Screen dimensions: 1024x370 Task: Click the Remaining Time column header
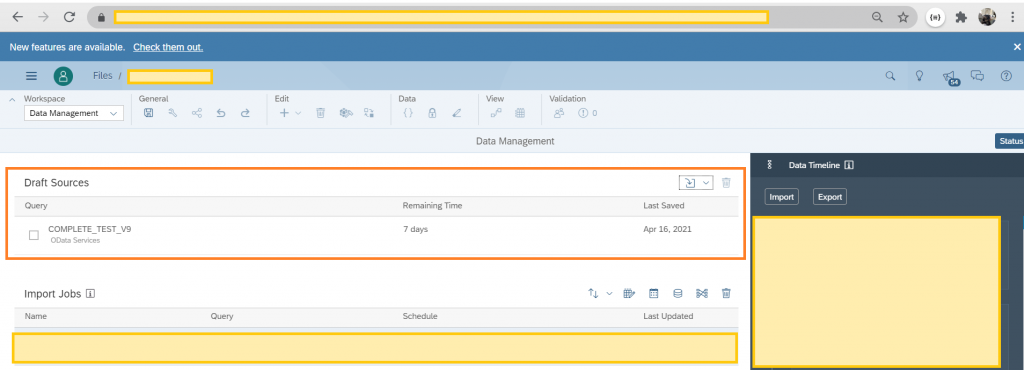(432, 206)
